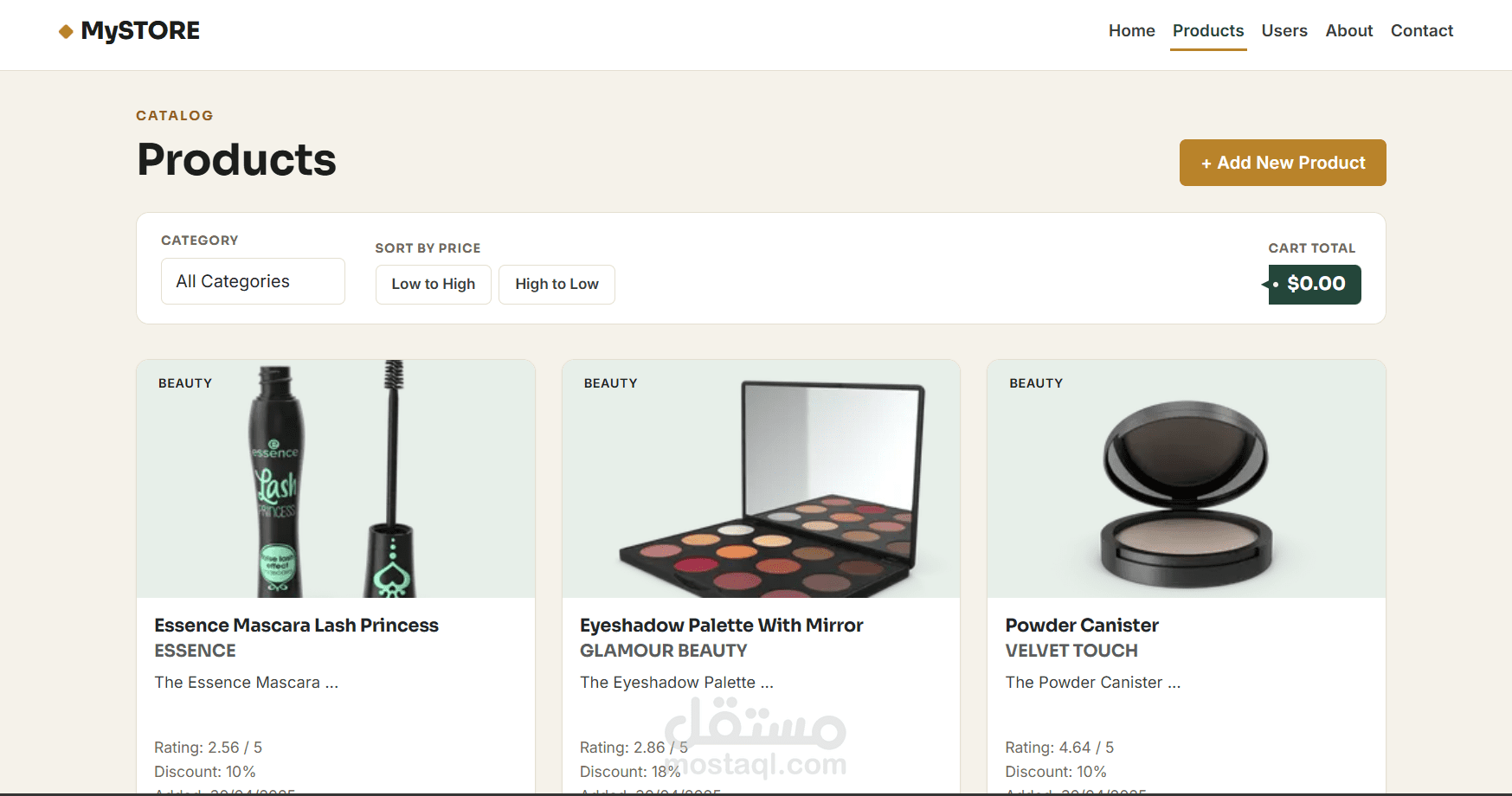Click the 'Rating: 4.64 / 5' text
This screenshot has width=1512, height=796.
[1059, 748]
